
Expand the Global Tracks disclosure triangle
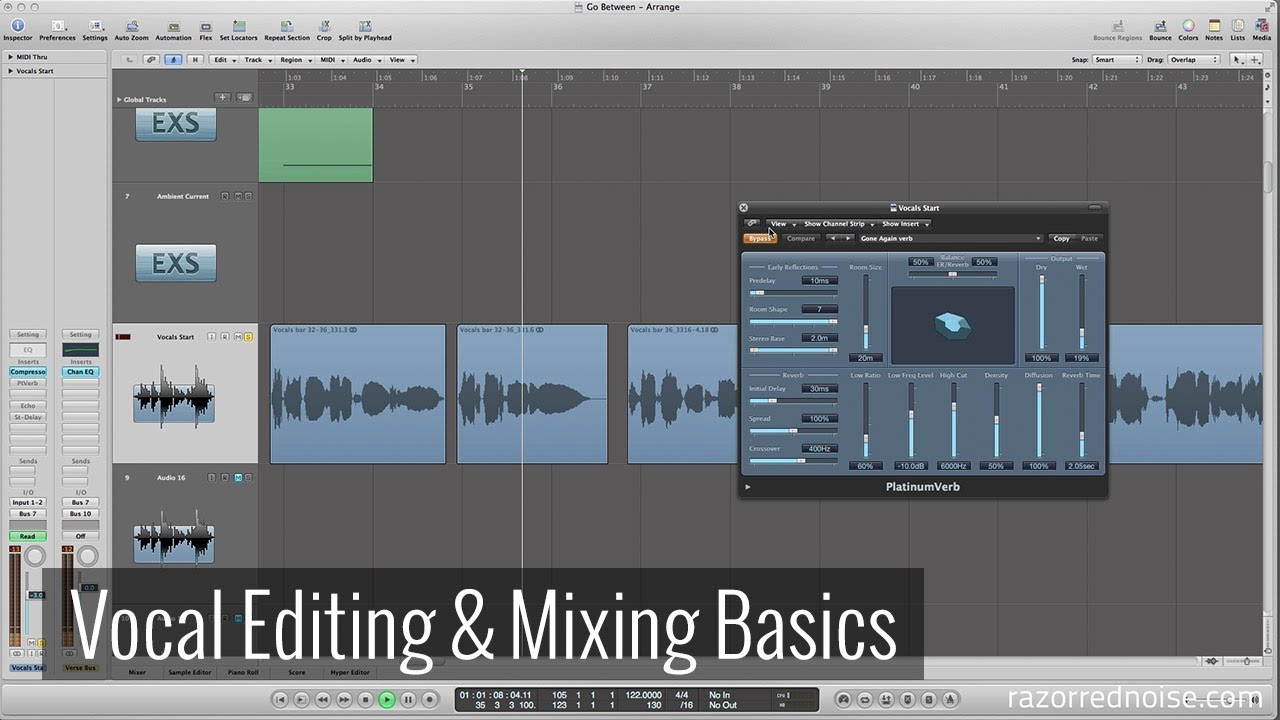pyautogui.click(x=119, y=99)
